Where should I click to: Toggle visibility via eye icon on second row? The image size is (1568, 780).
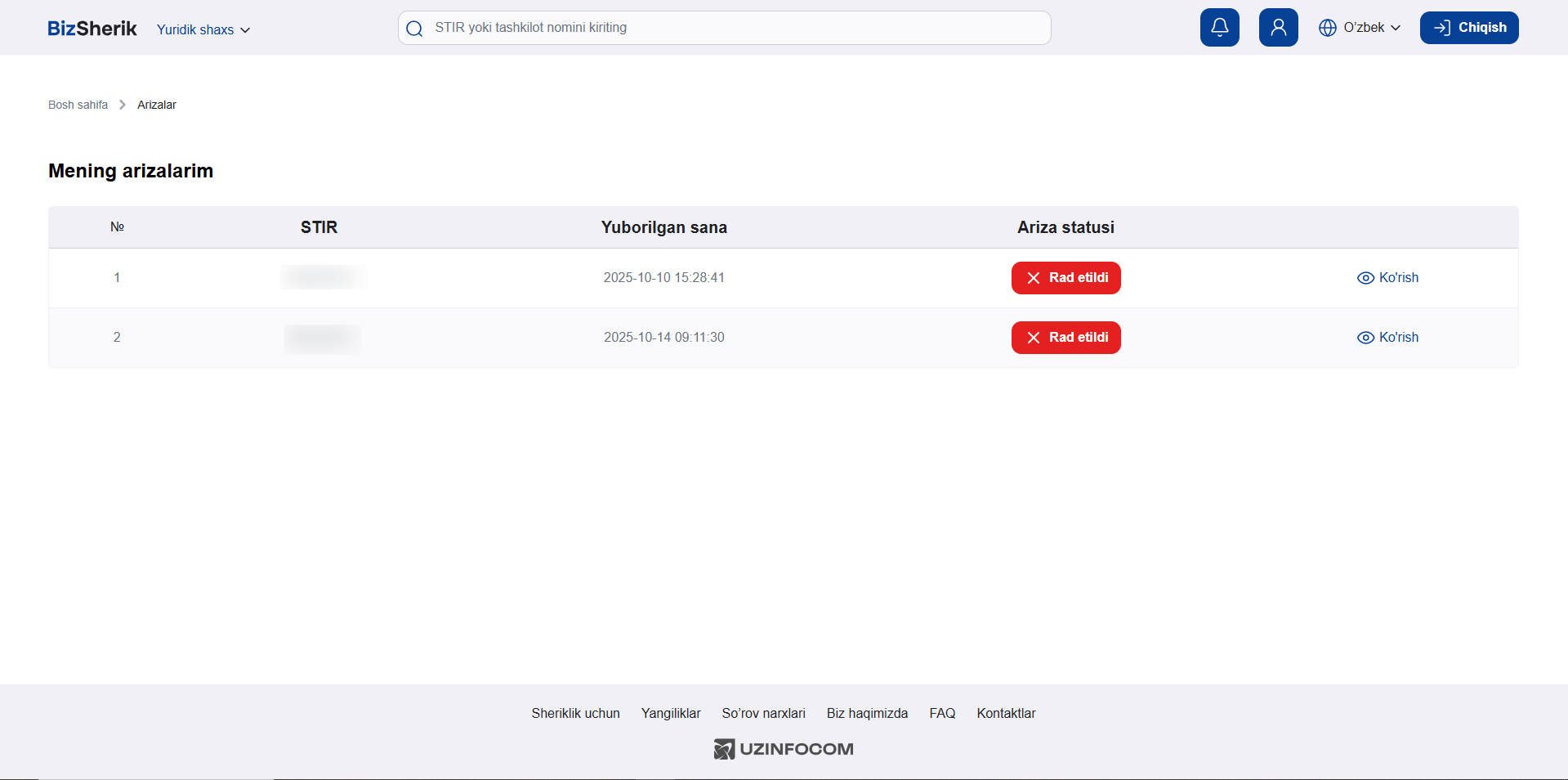click(1365, 338)
